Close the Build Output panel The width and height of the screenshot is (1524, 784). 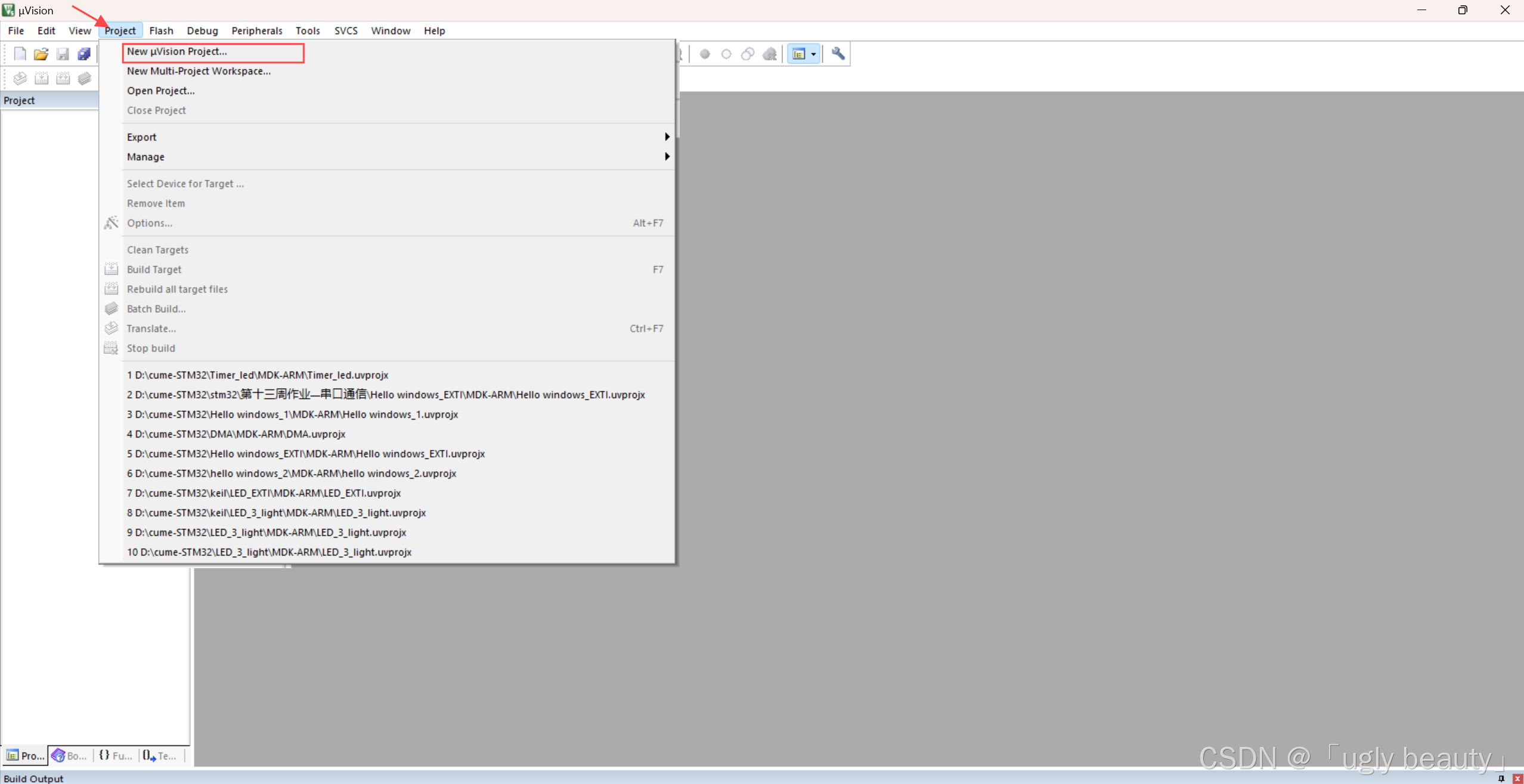pos(1517,778)
